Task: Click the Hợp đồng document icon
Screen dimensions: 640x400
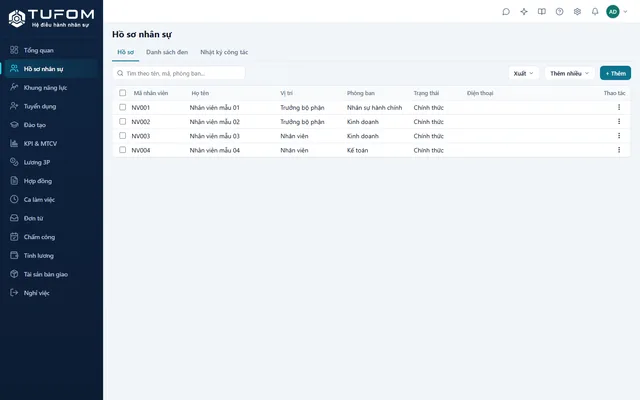Action: pyautogui.click(x=14, y=180)
